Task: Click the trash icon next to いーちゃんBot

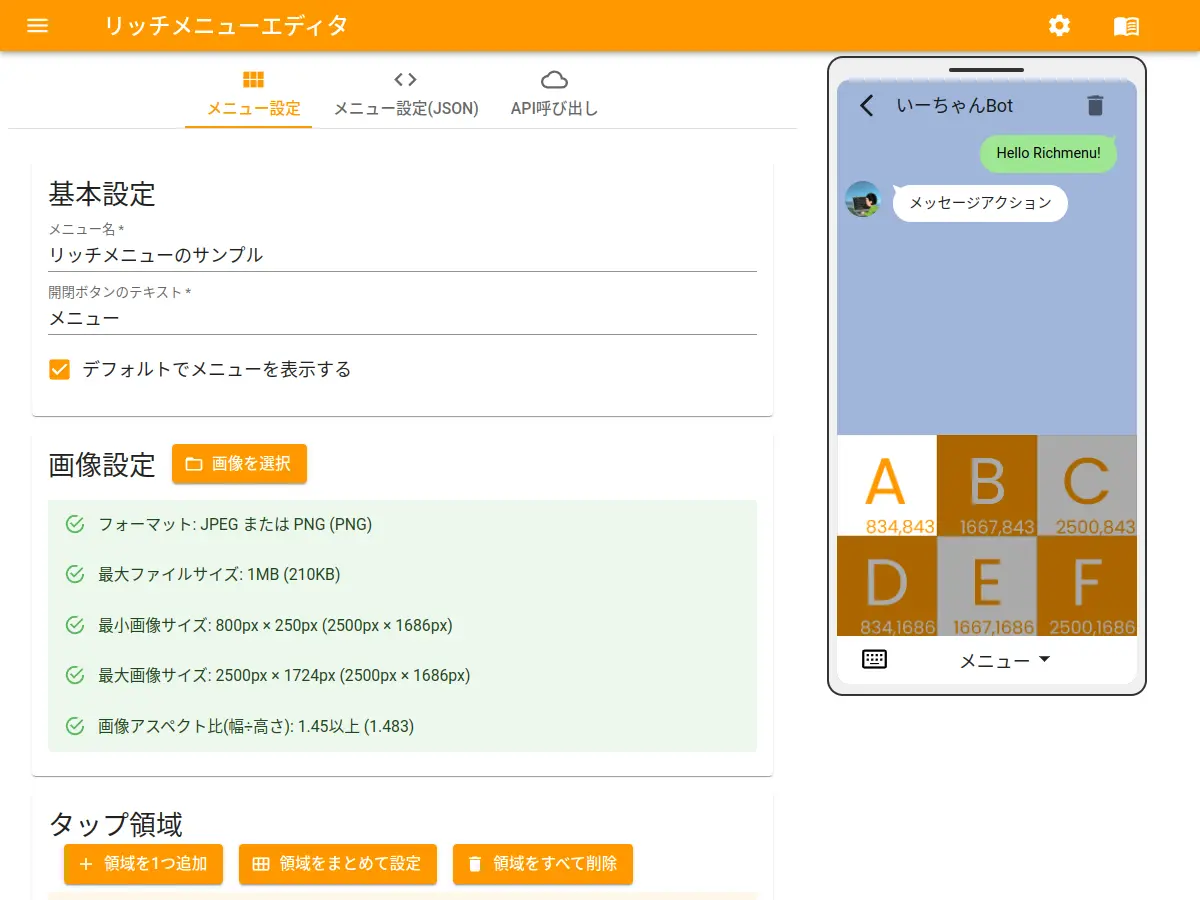Action: pyautogui.click(x=1095, y=105)
